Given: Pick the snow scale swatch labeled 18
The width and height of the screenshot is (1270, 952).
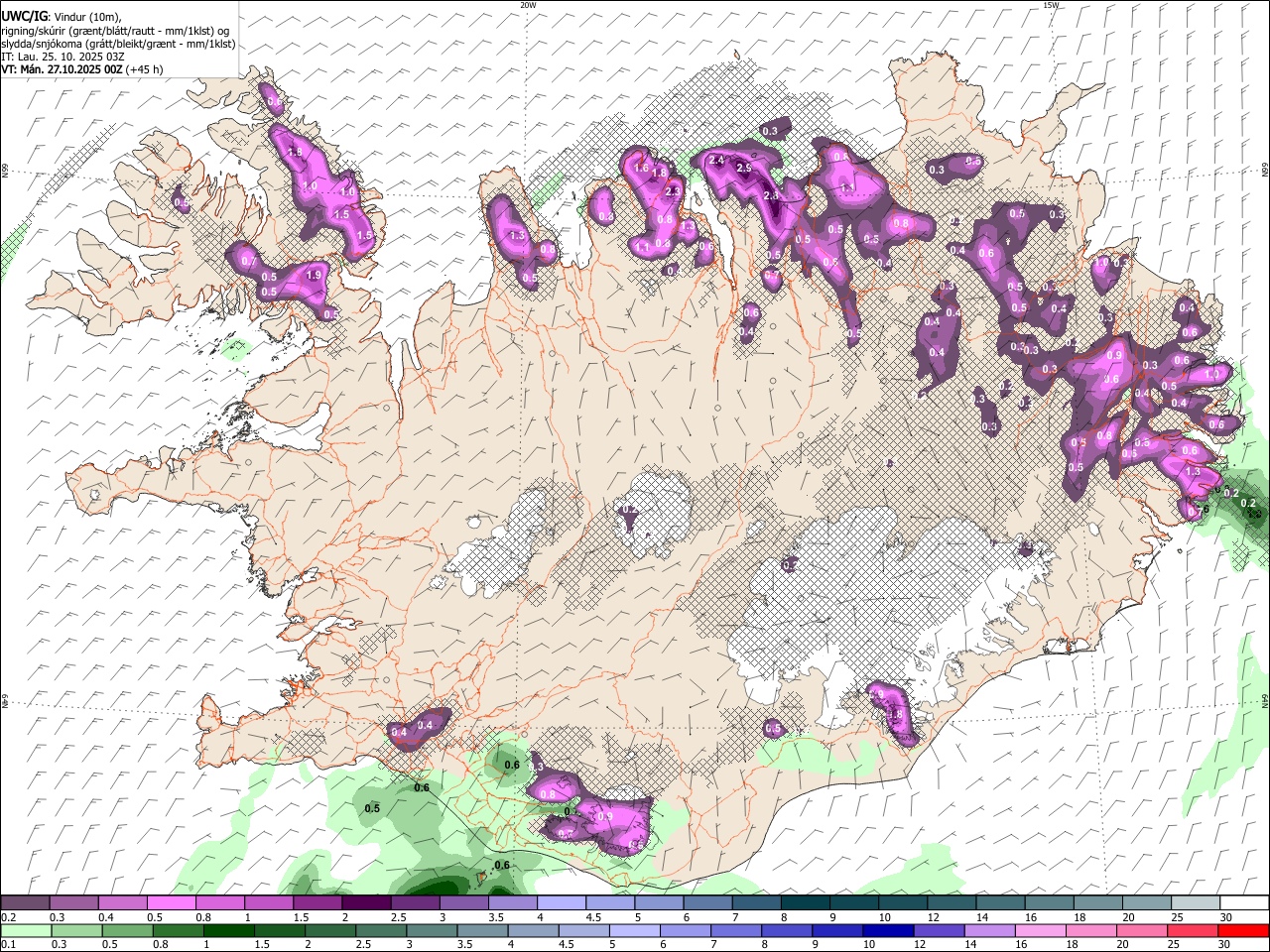Looking at the screenshot, I should point(1096,903).
